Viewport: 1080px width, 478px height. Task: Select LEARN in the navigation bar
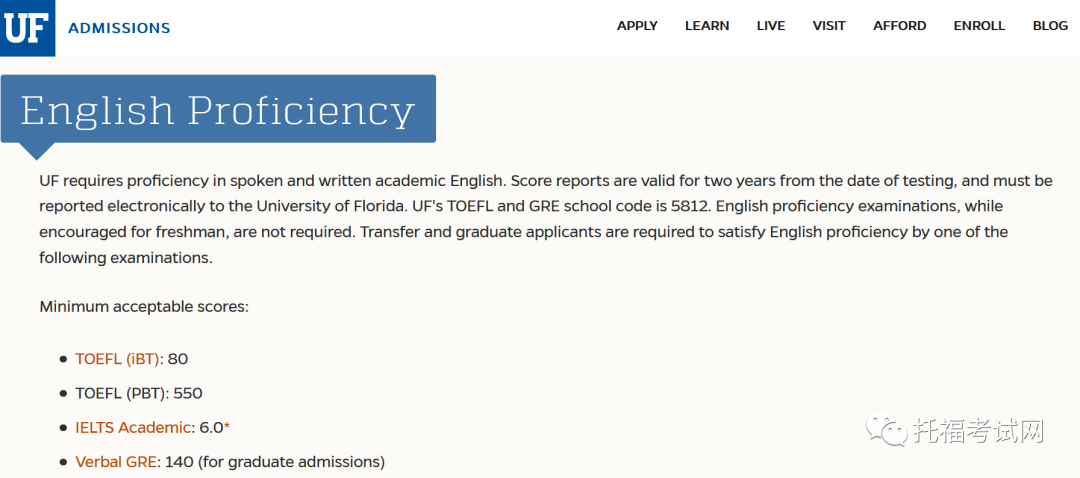tap(707, 26)
